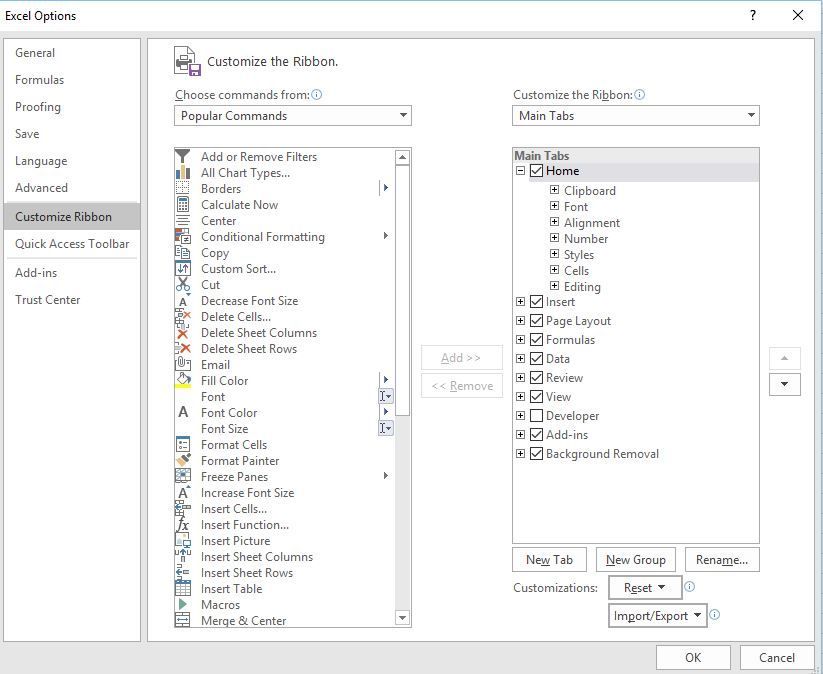The image size is (823, 674).
Task: Click the Calculate Now calculator icon
Action: click(x=183, y=205)
